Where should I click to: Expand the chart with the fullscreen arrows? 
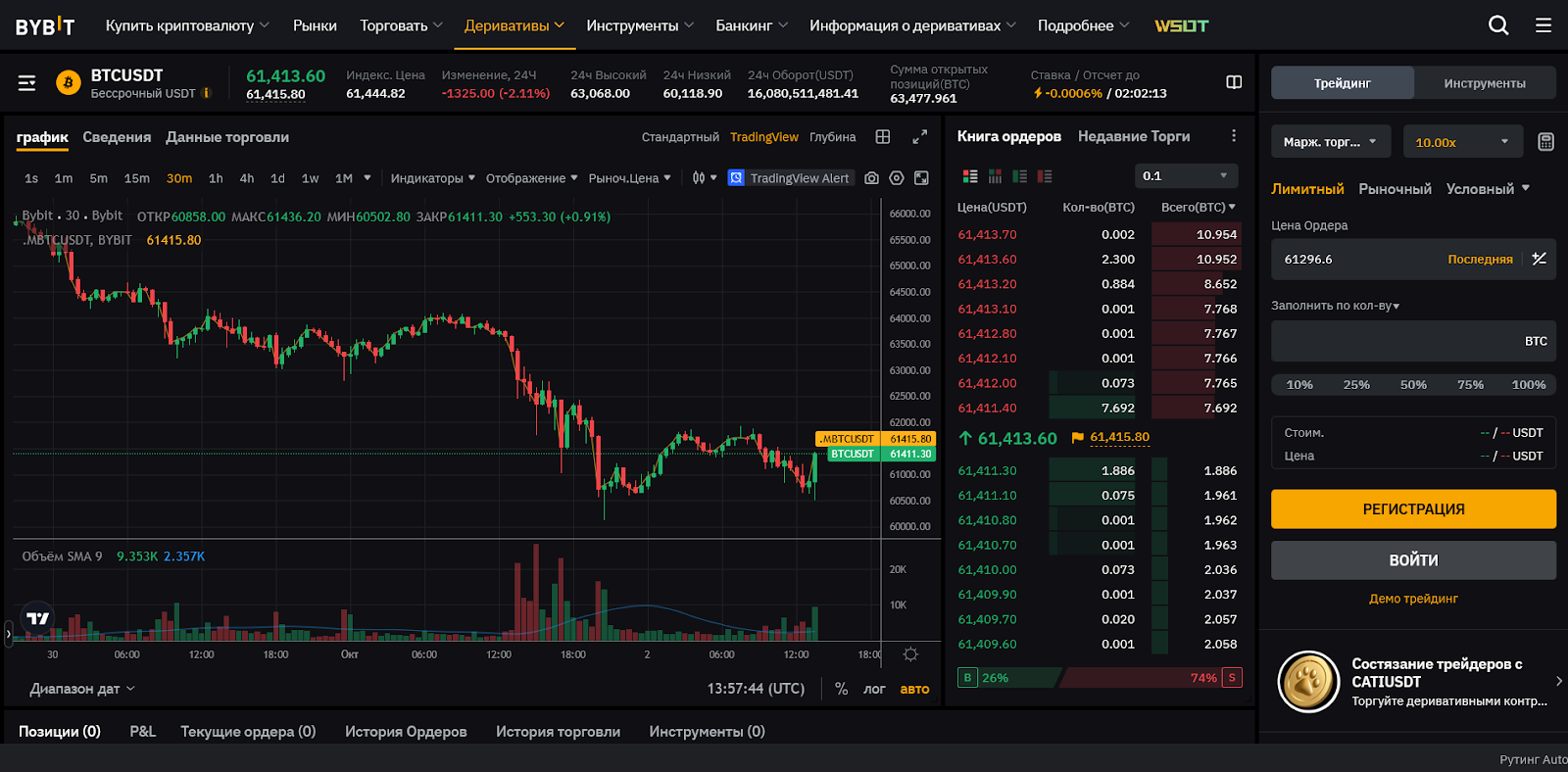coord(919,137)
